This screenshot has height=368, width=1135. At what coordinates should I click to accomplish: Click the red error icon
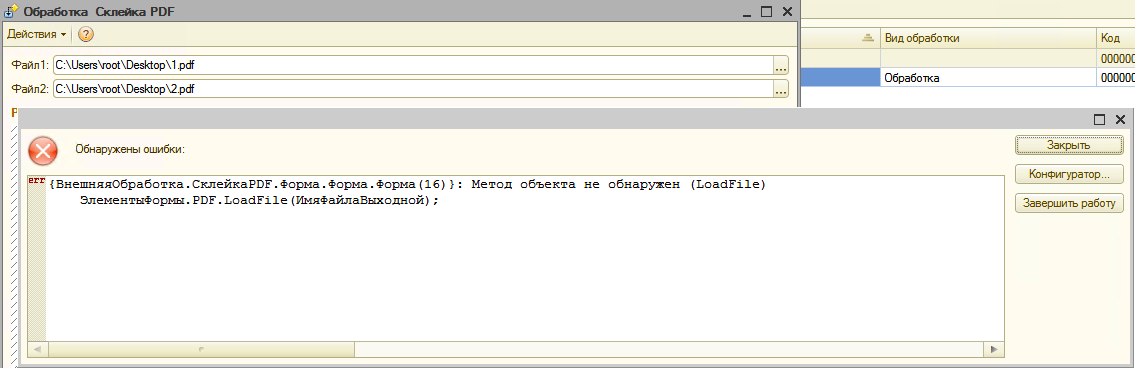(x=43, y=150)
